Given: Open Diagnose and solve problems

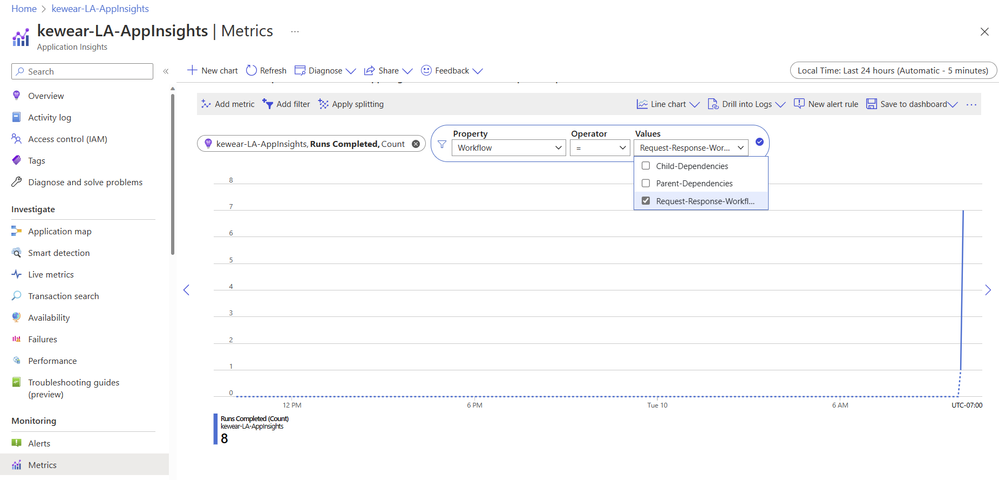Looking at the screenshot, I should click(x=83, y=182).
